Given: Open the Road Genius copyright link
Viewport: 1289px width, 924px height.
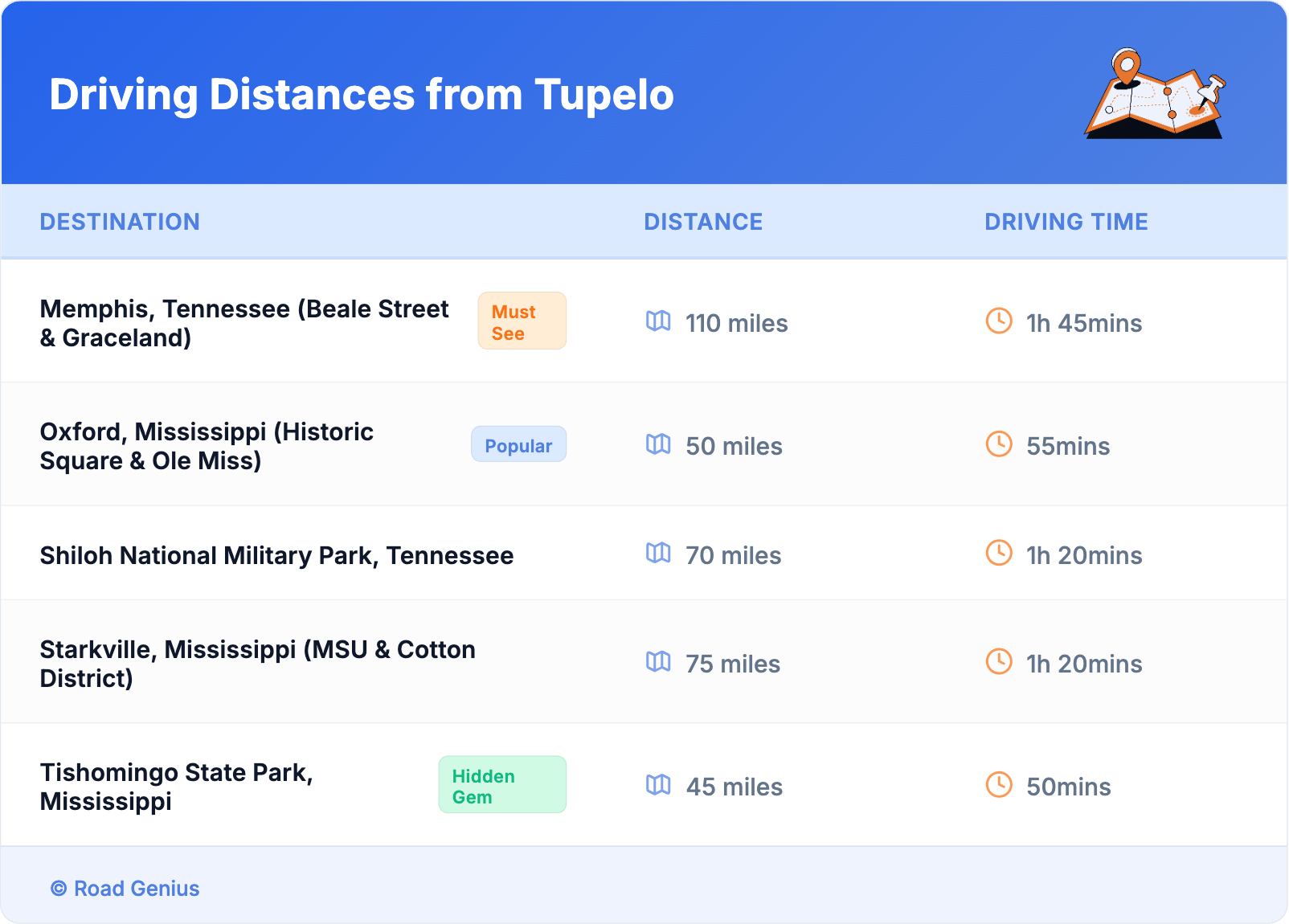Looking at the screenshot, I should point(125,889).
